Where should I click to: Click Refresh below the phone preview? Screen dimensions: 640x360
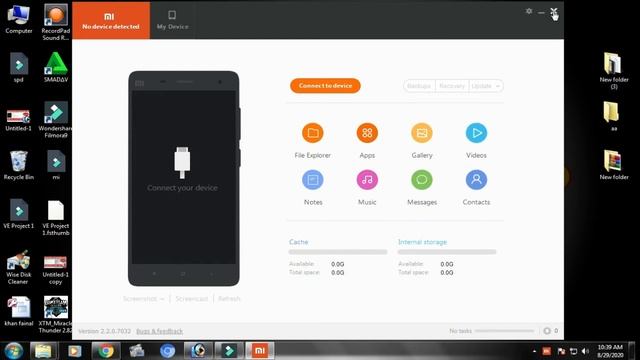click(229, 299)
